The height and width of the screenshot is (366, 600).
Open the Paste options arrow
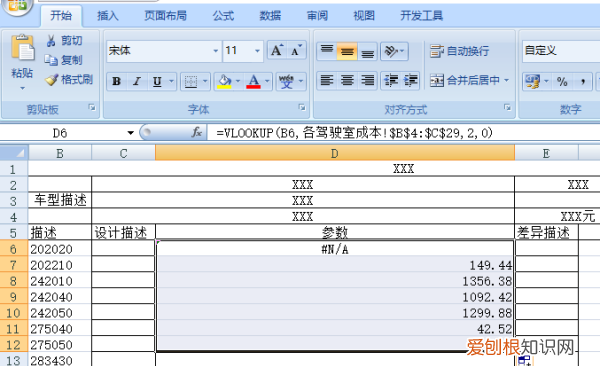click(x=22, y=88)
